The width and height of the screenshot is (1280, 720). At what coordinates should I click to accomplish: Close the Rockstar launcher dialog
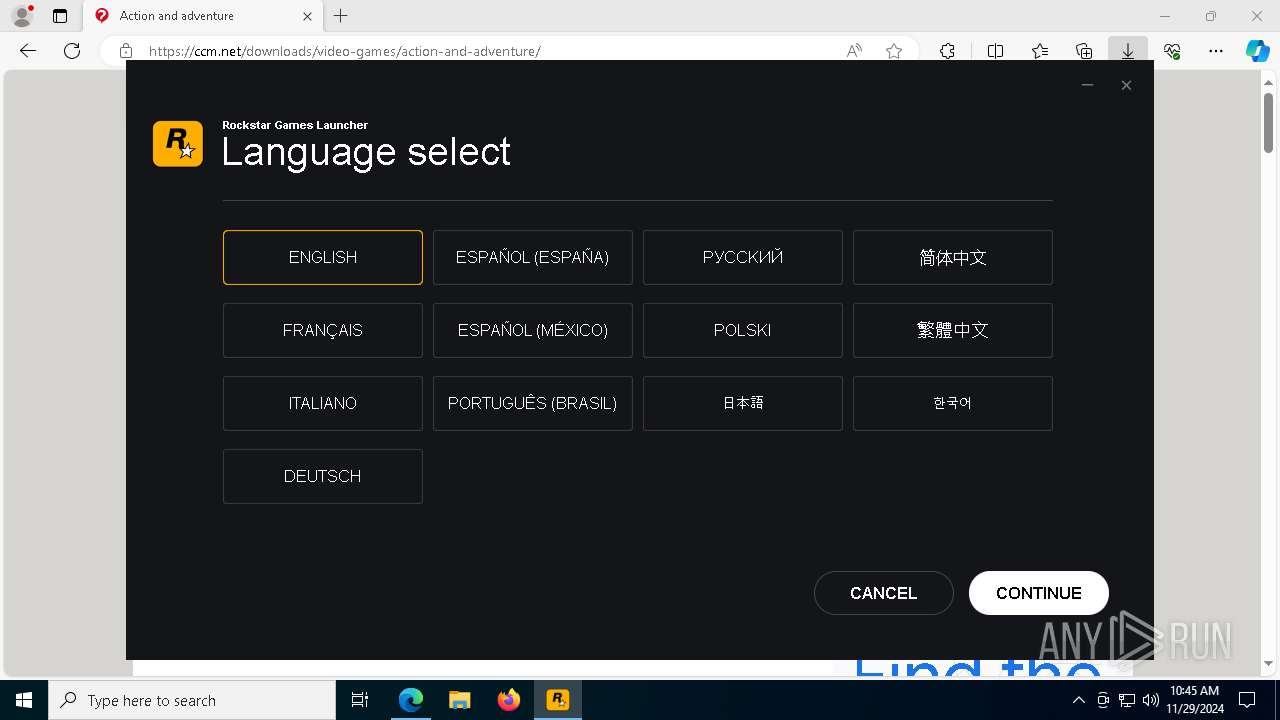[x=1126, y=85]
